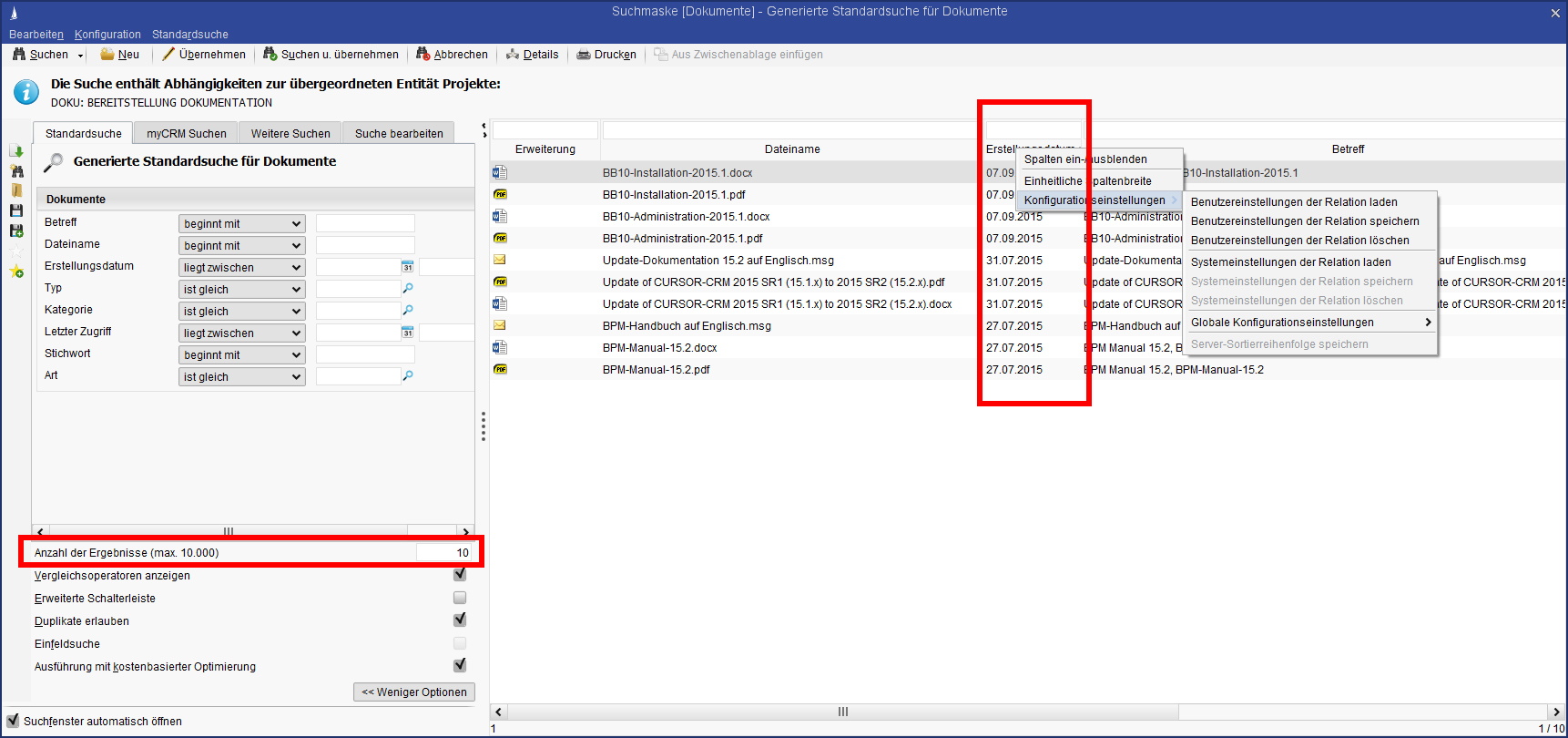The height and width of the screenshot is (738, 1568).
Task: Click the Suchen binoculars toolbar button
Action: coord(40,55)
